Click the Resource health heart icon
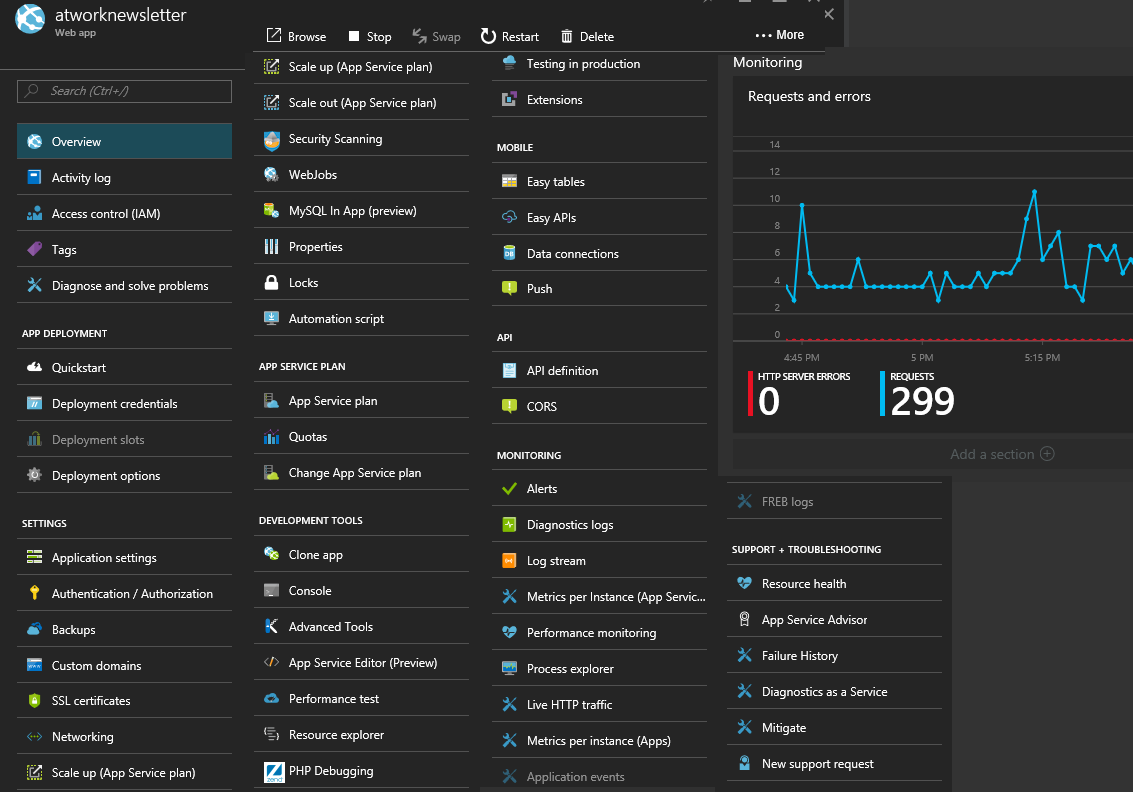 pos(744,584)
